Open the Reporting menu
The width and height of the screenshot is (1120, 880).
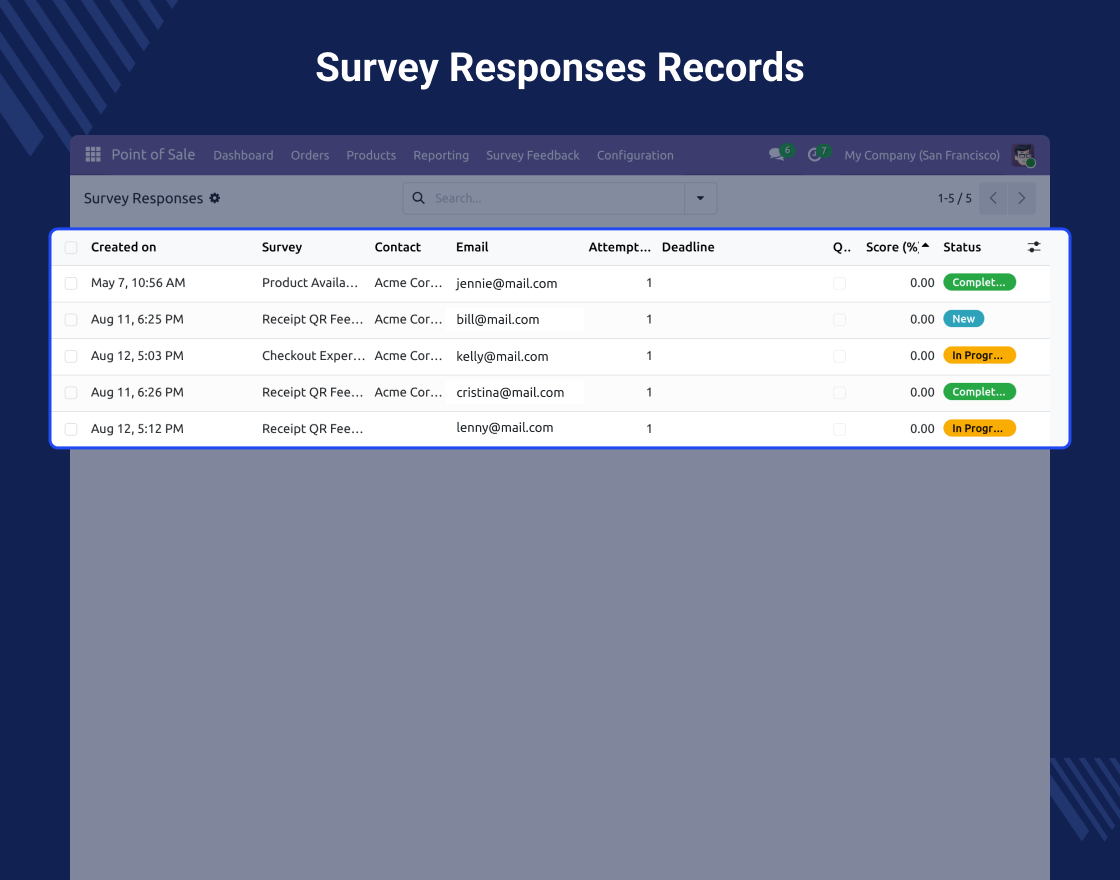coord(441,155)
